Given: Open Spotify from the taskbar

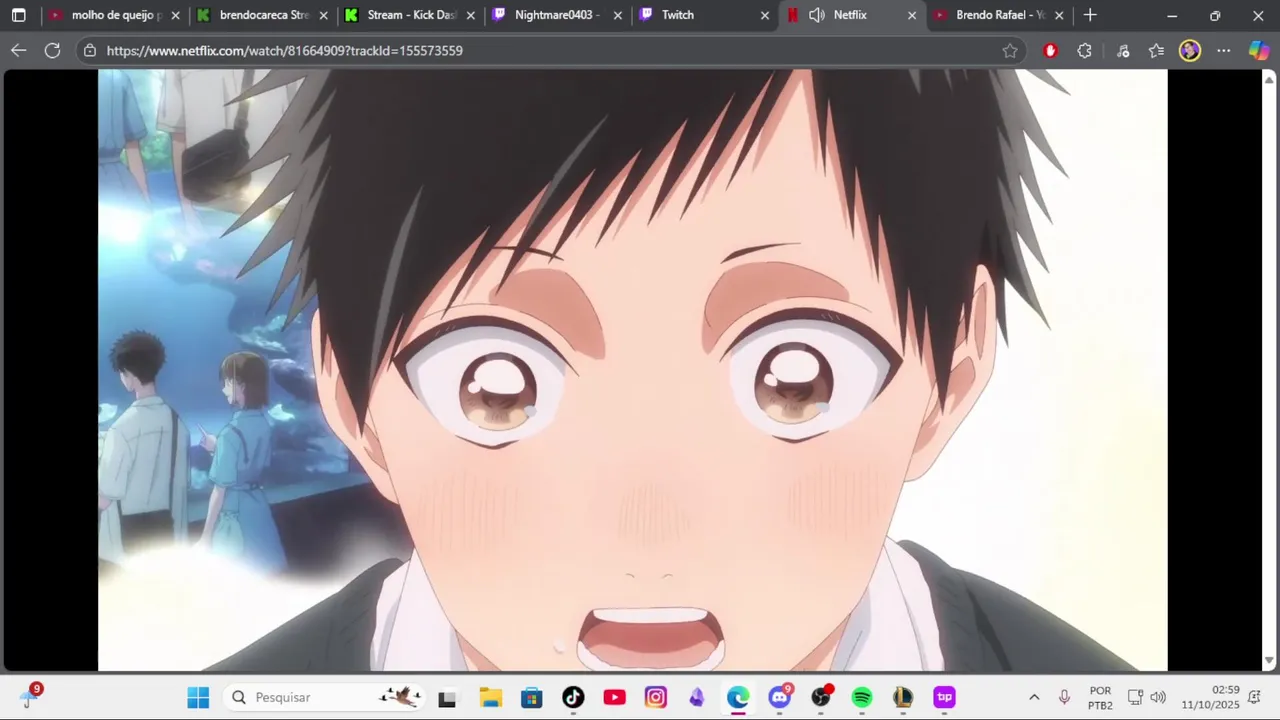Looking at the screenshot, I should point(862,698).
